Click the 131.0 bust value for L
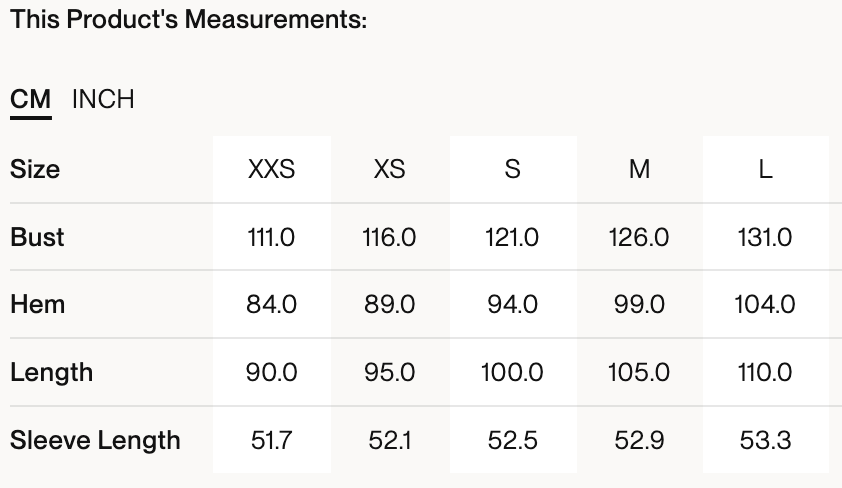Screen dimensions: 842x488 point(765,237)
